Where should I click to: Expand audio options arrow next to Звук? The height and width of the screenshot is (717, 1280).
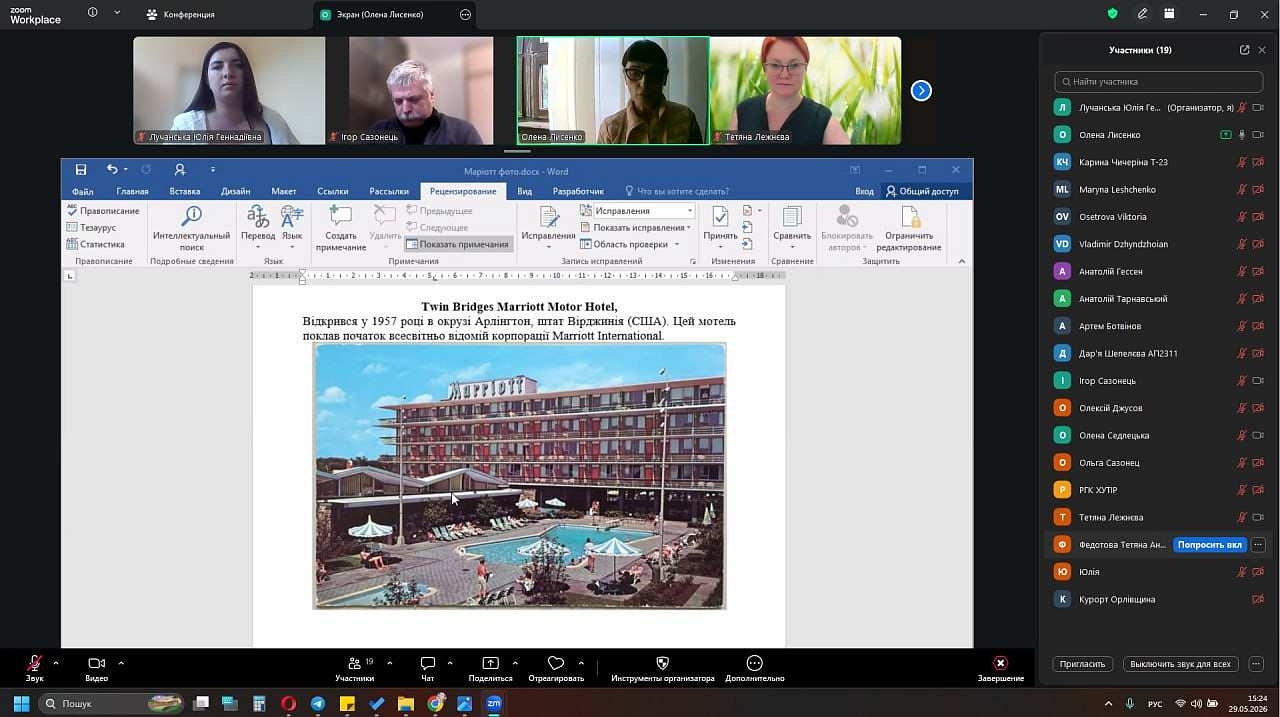[55, 663]
